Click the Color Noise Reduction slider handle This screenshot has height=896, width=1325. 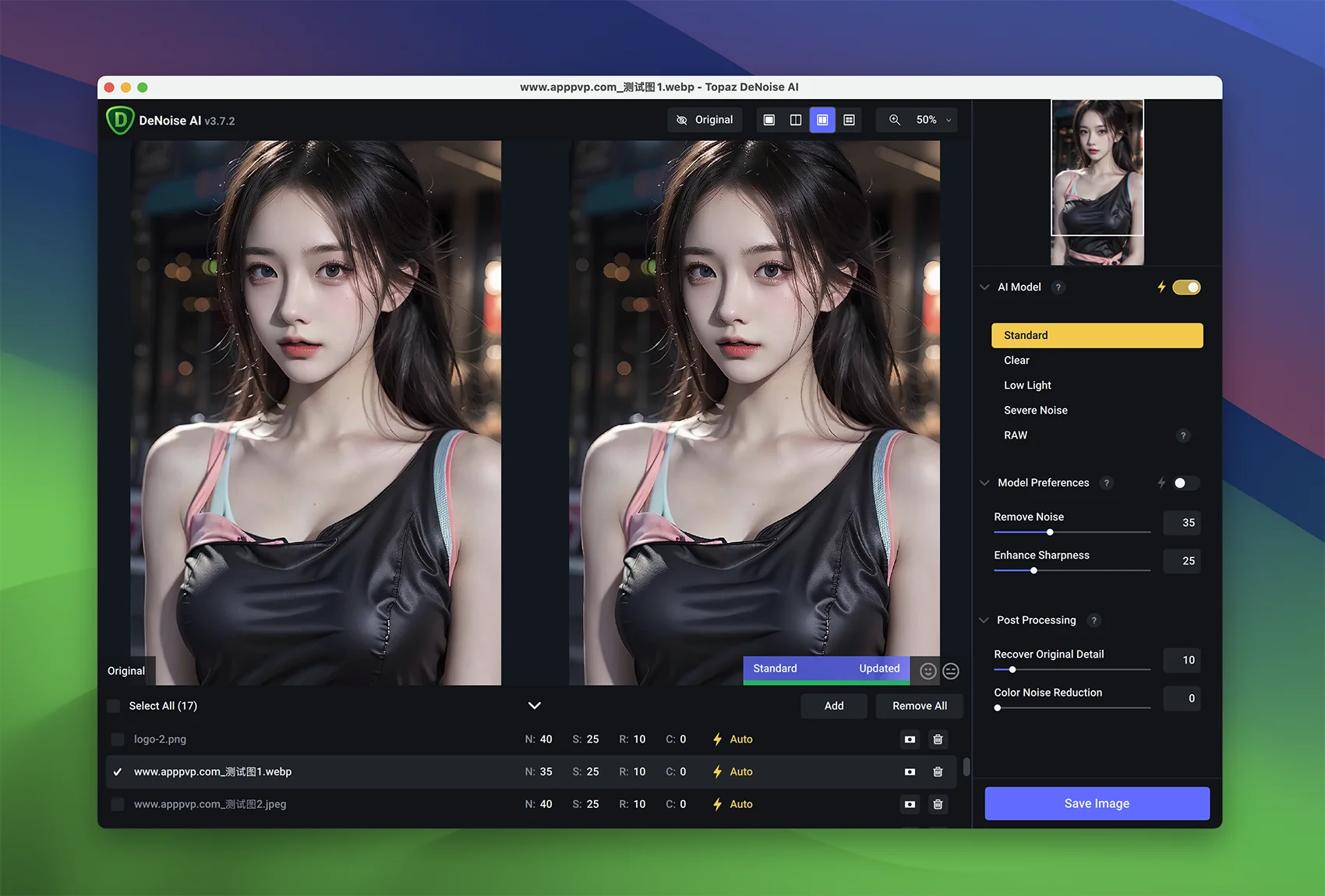(x=997, y=707)
